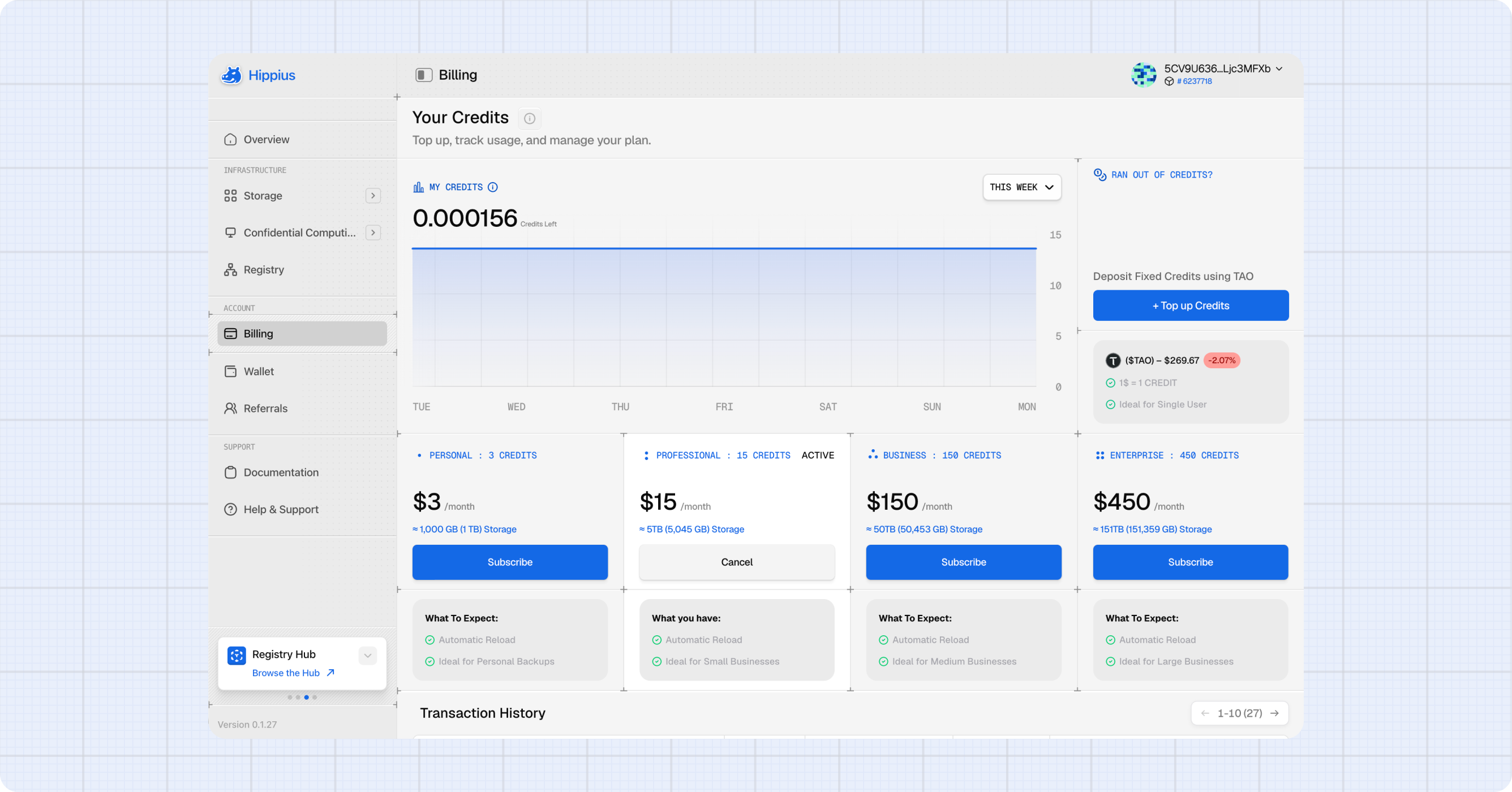Click the Referrals people icon
The height and width of the screenshot is (792, 1512).
[x=231, y=408]
